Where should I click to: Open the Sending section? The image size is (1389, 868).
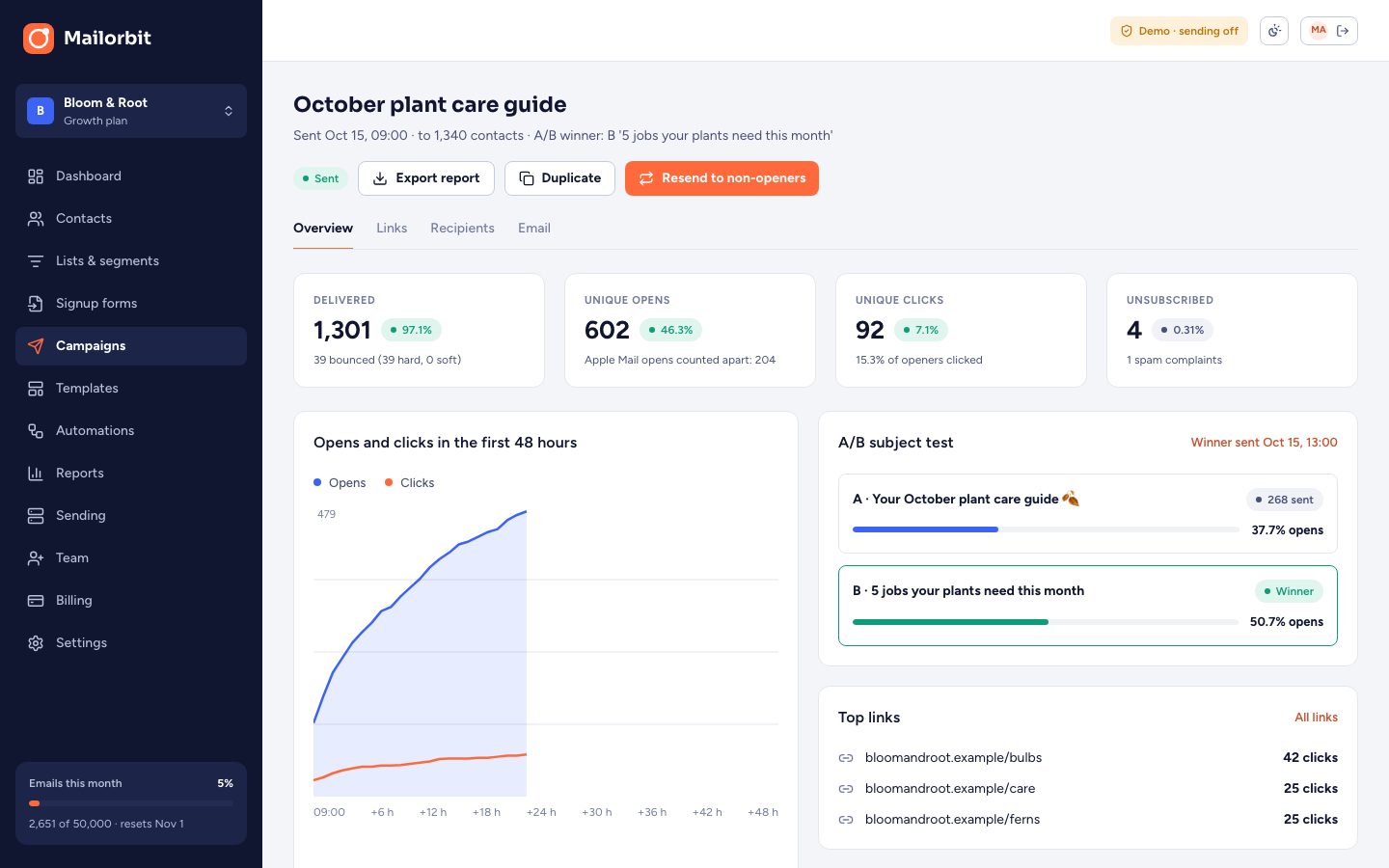131,516
